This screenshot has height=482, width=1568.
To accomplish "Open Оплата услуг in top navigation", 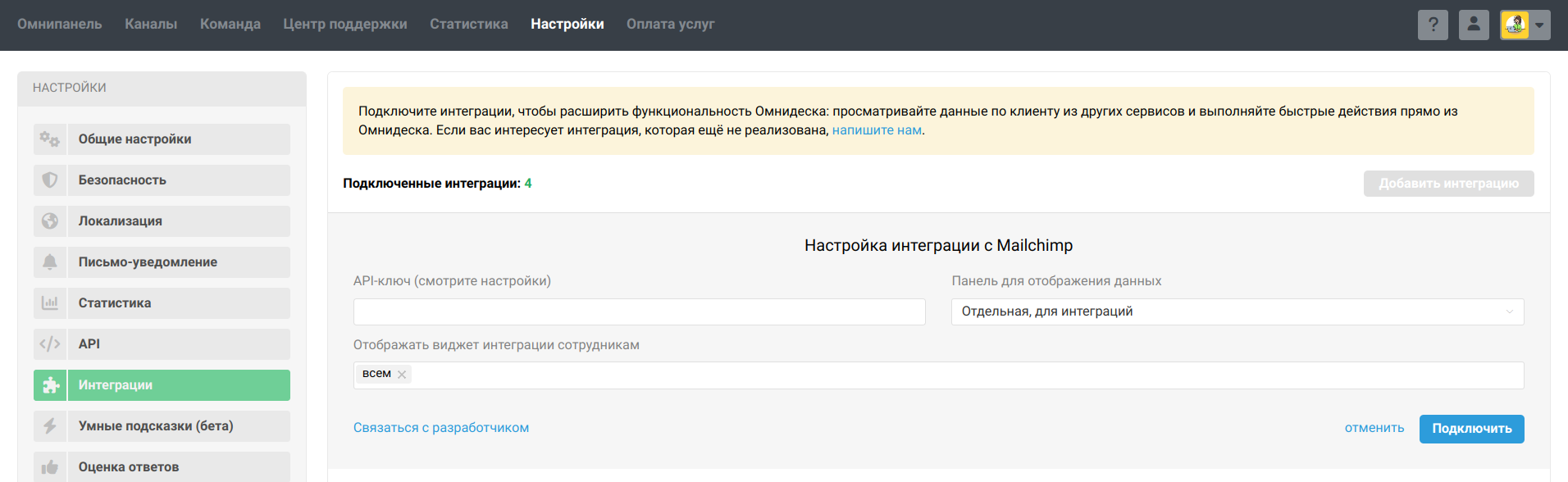I will point(671,25).
